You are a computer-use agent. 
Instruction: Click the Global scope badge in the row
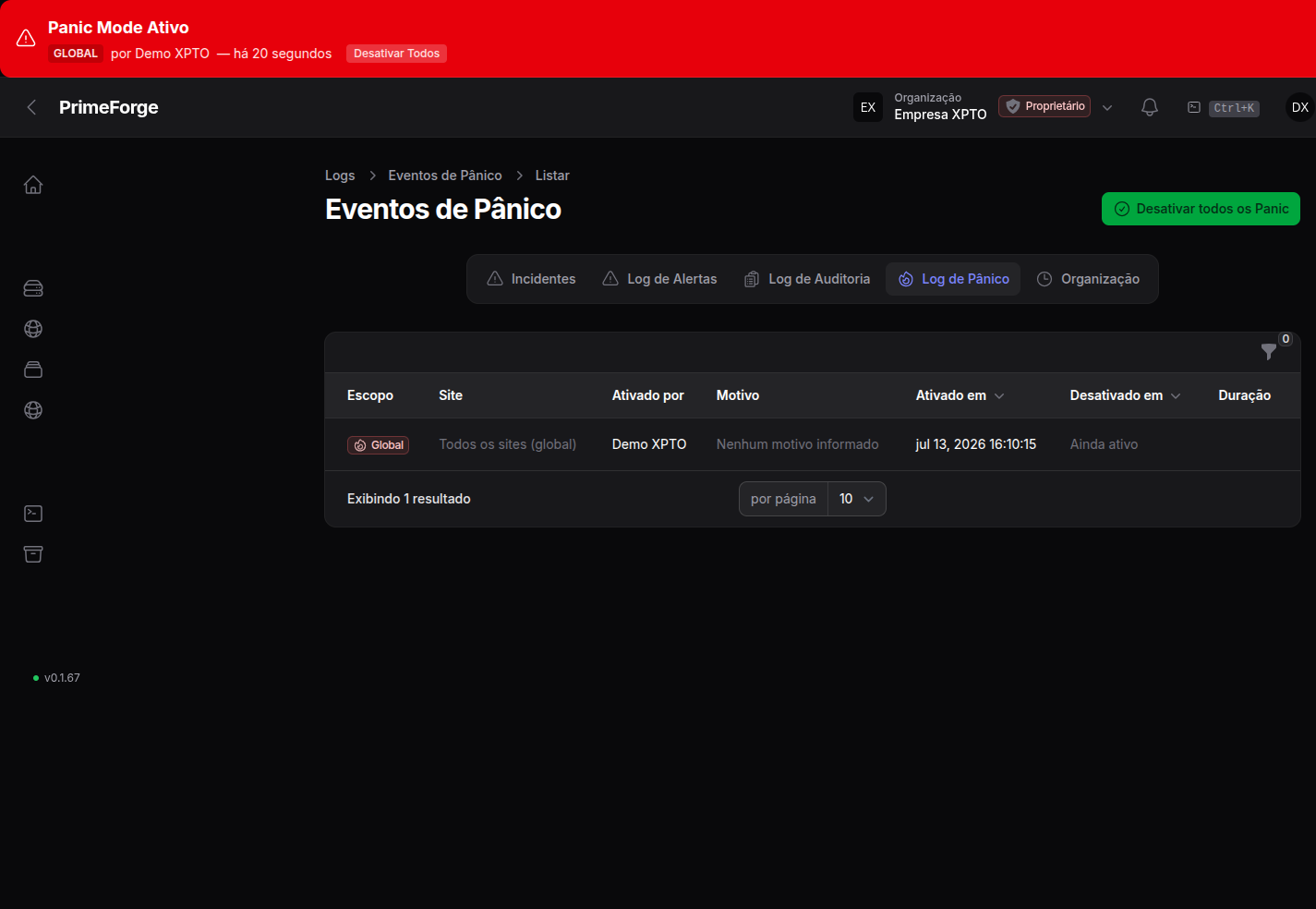click(x=378, y=445)
